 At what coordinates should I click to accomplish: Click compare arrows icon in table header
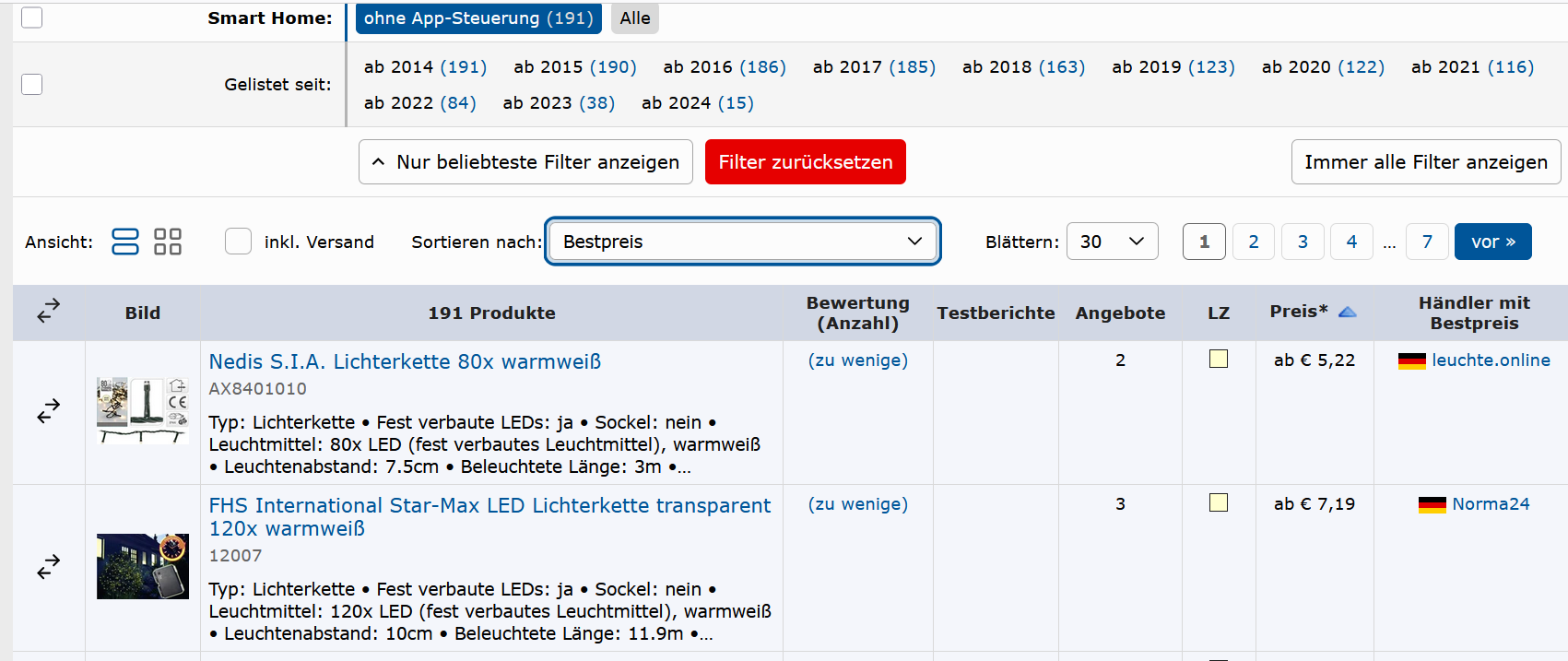(49, 312)
